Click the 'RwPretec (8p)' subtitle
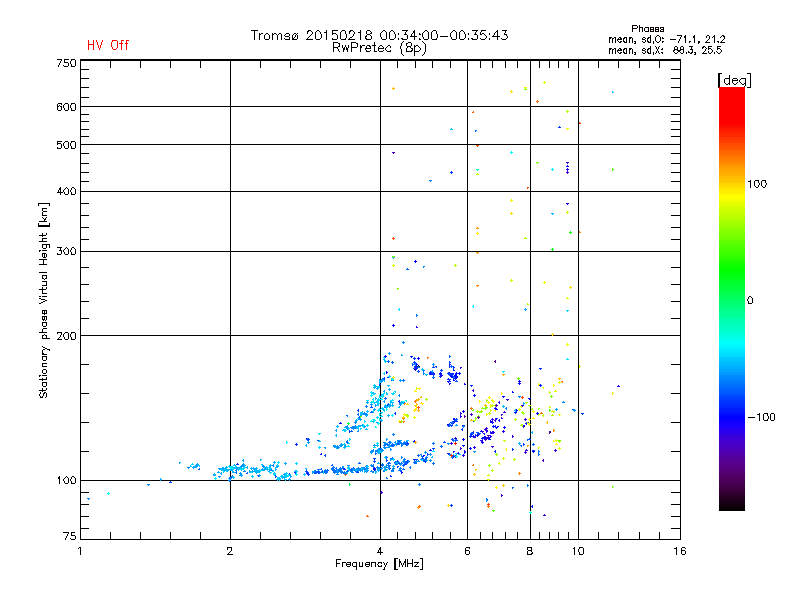 coord(379,48)
